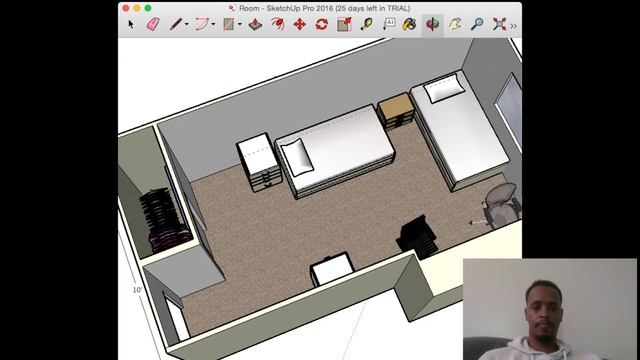Click the webcam video overlay
This screenshot has height=360, width=640.
tap(549, 309)
